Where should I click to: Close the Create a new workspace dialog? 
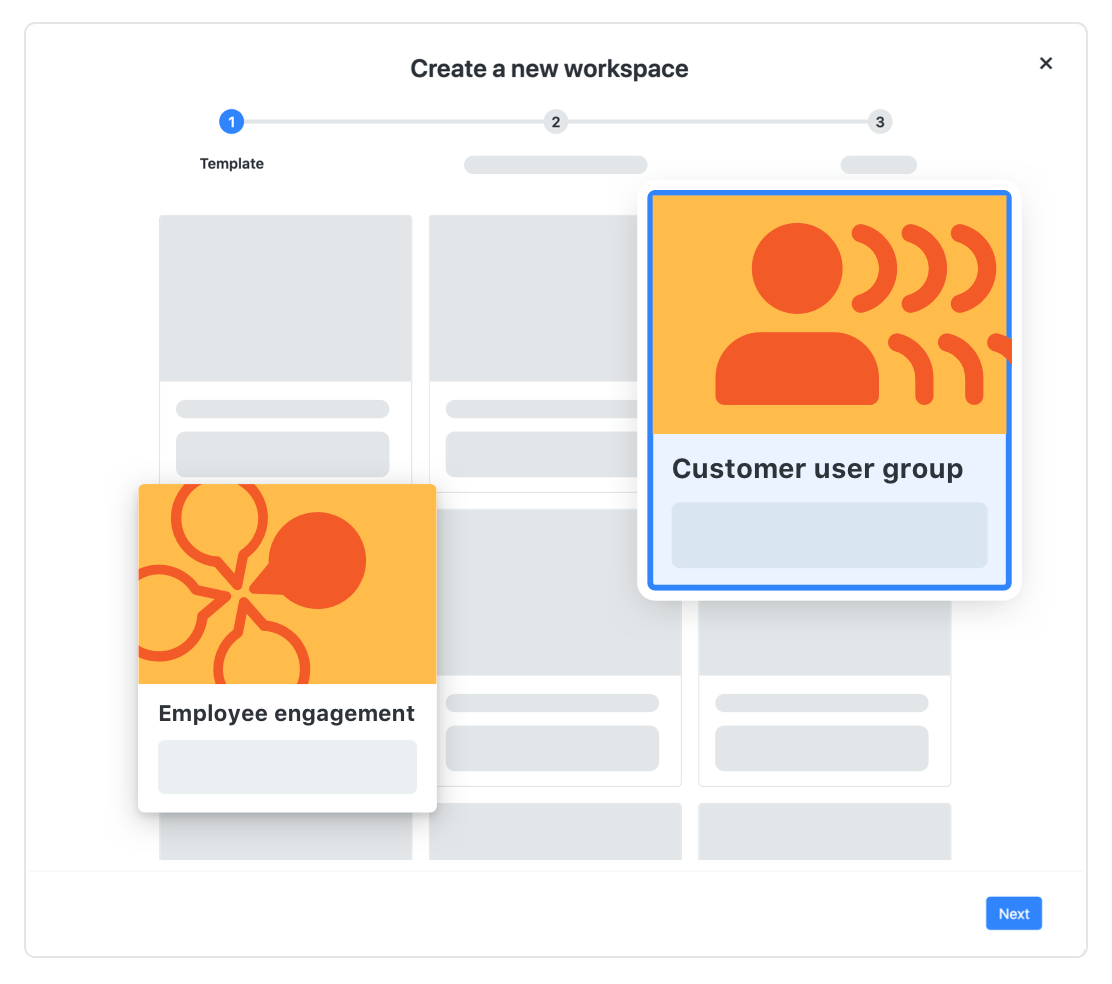1046,63
